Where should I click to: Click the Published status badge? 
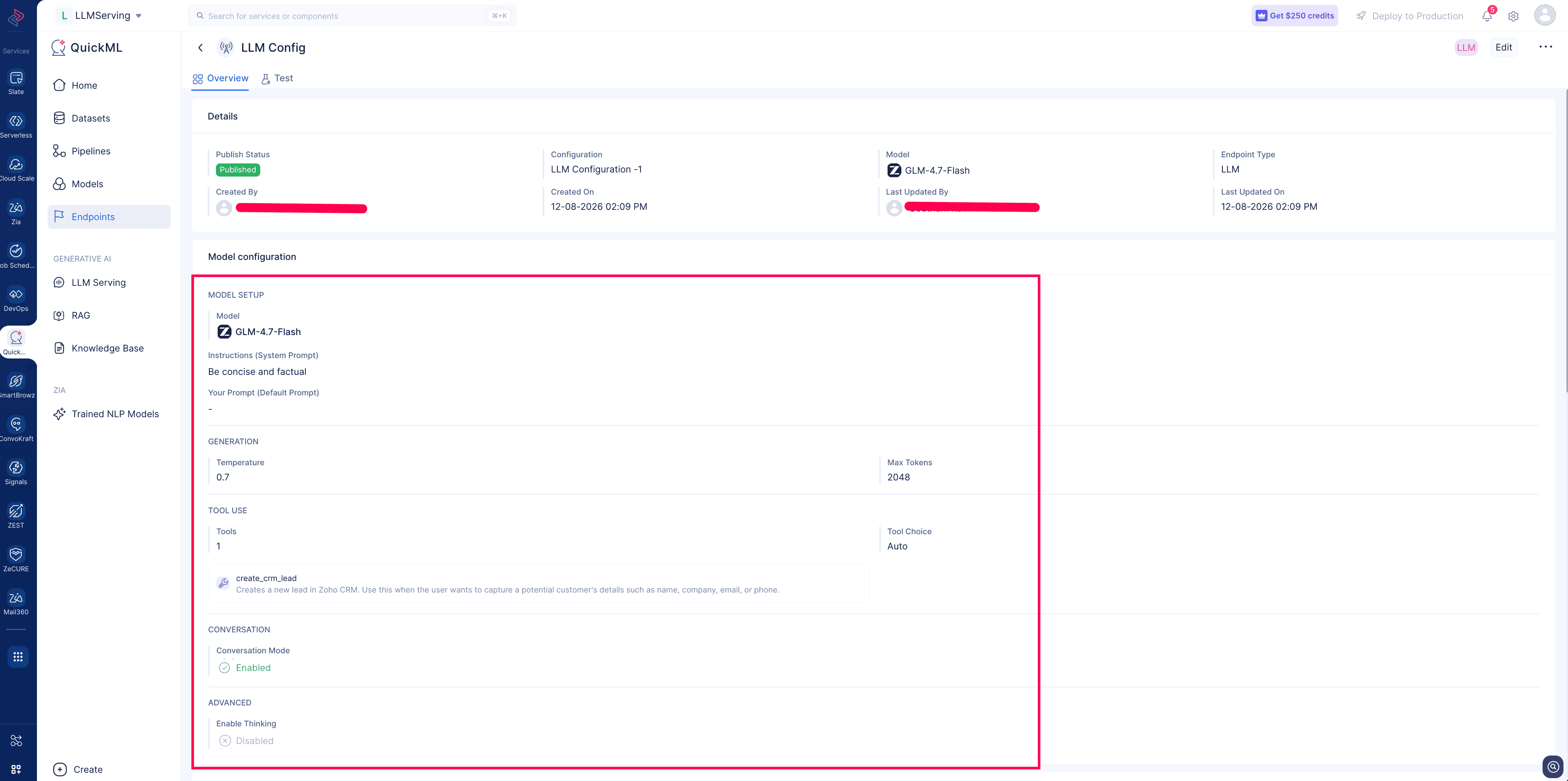(238, 170)
